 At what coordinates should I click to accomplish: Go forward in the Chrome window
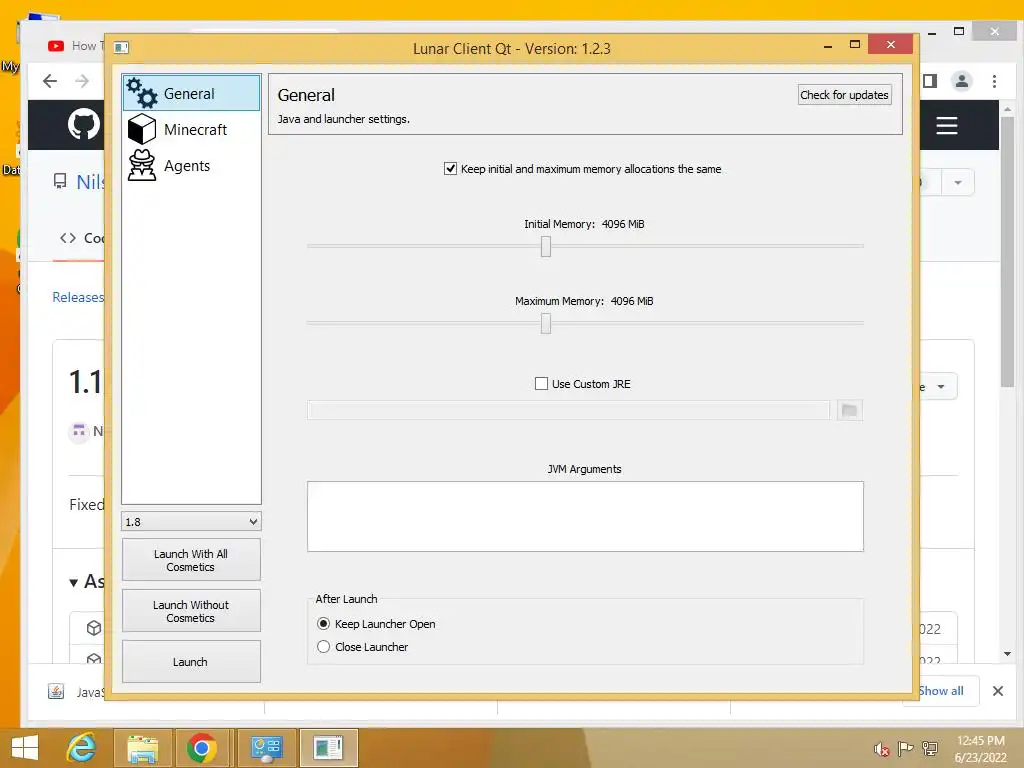(82, 81)
